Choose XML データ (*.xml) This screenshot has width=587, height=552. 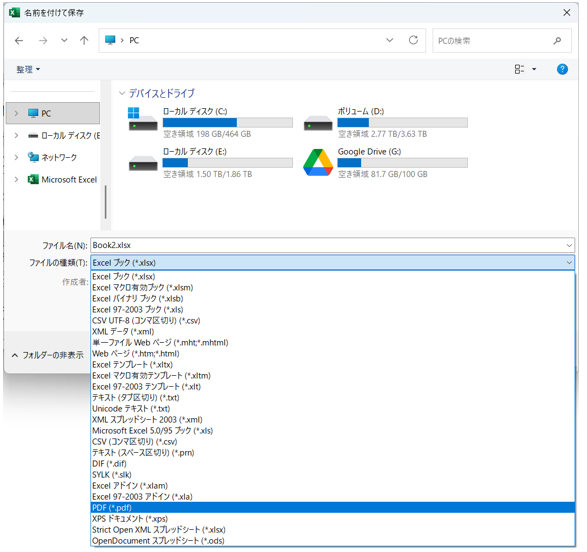click(x=333, y=332)
